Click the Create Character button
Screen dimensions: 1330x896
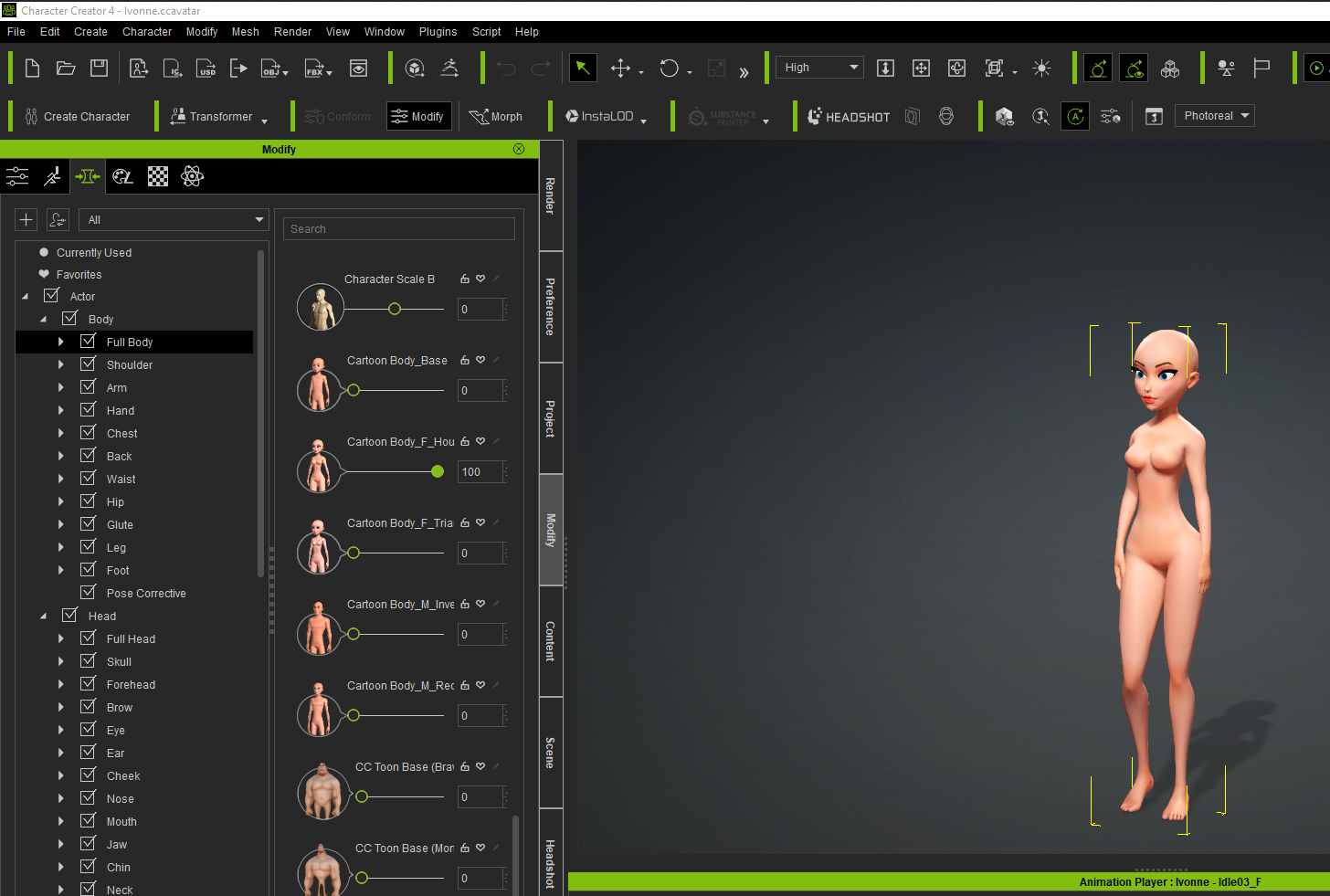[78, 116]
